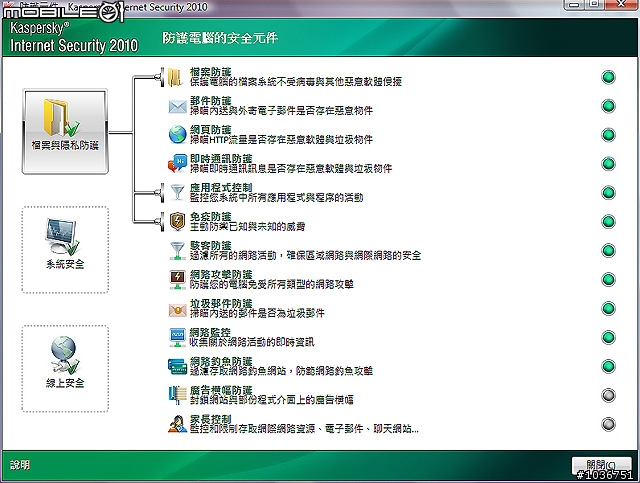Minimize the Kaspersky window

pos(575,4)
